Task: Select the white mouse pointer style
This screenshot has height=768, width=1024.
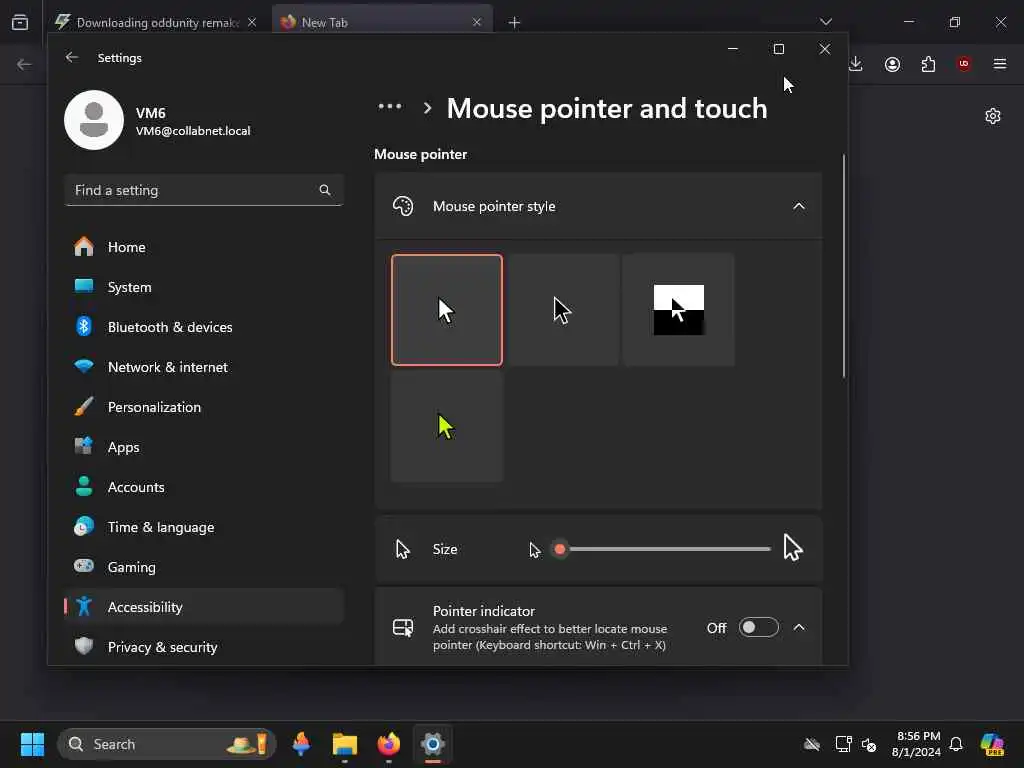Action: (447, 310)
